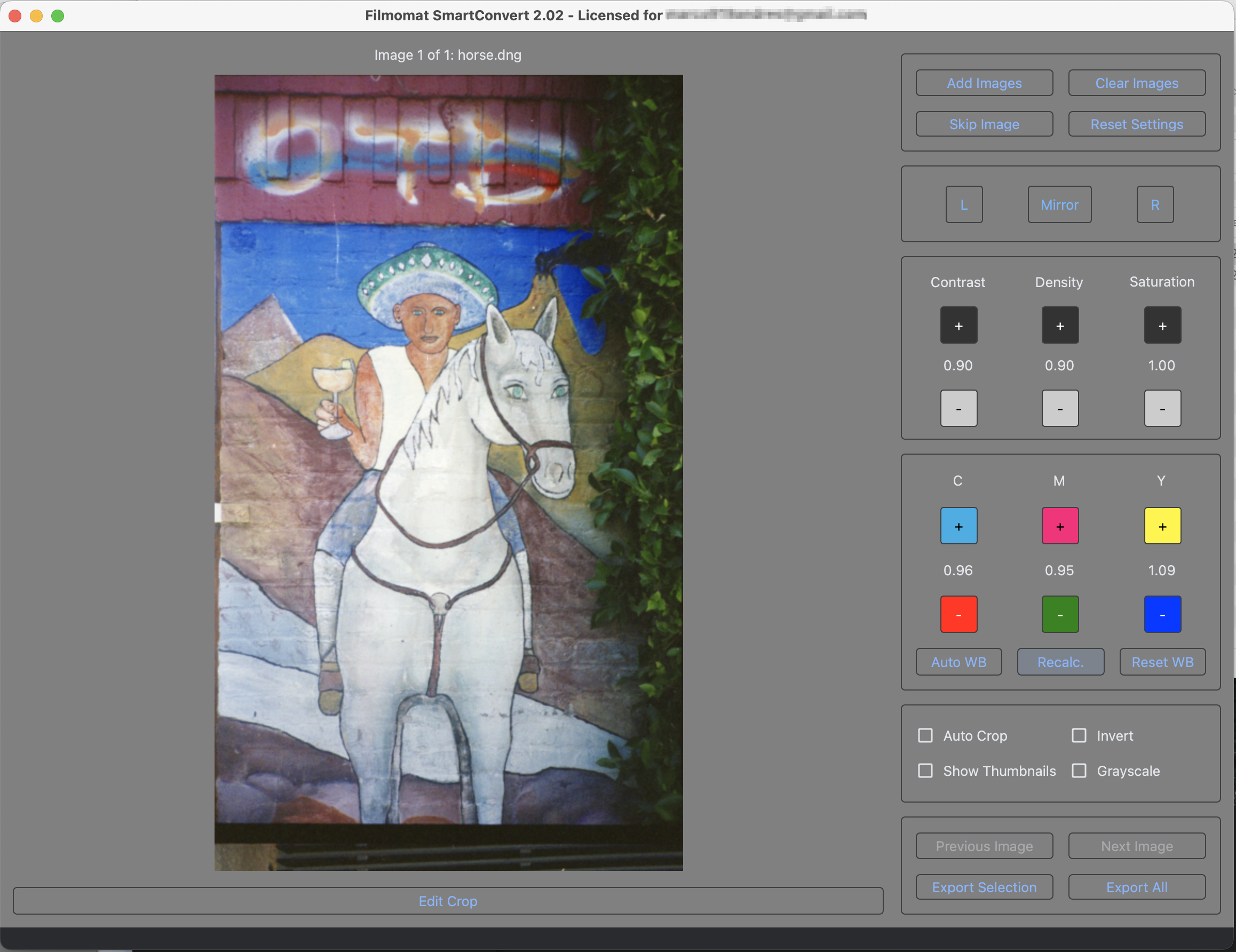Click the Recalc. button
The image size is (1236, 952).
coord(1060,662)
